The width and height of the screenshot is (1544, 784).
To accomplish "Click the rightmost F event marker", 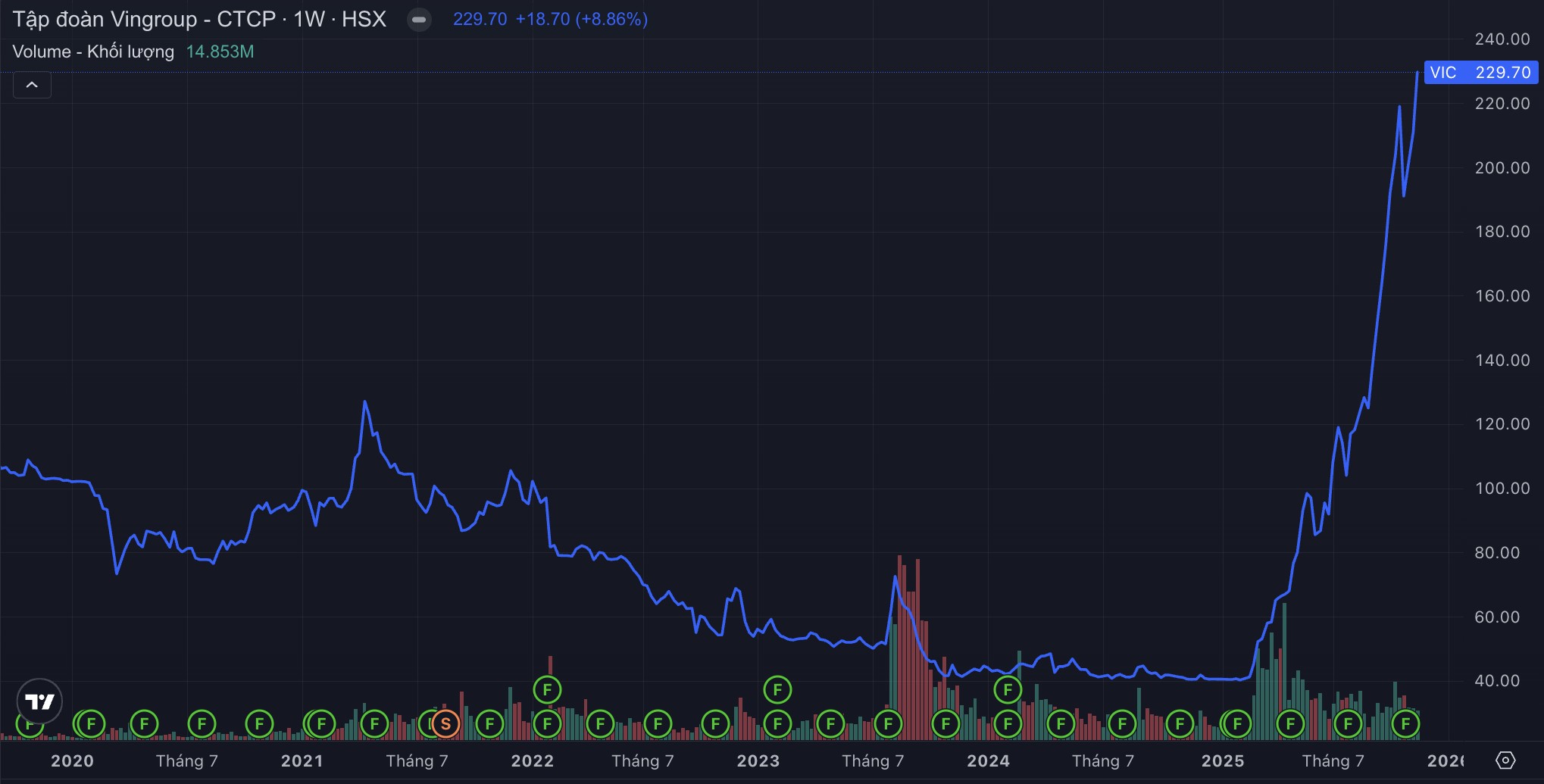I will 1405,724.
